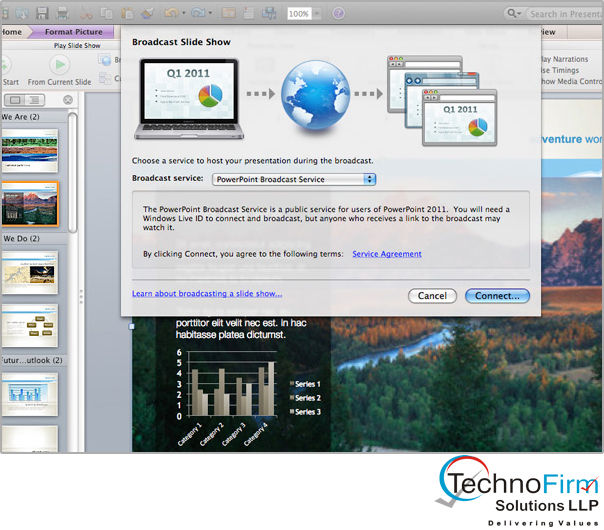Screen dimensions: 604x530
Task: Switch to the Format Picture ribbon tab
Action: [x=74, y=32]
